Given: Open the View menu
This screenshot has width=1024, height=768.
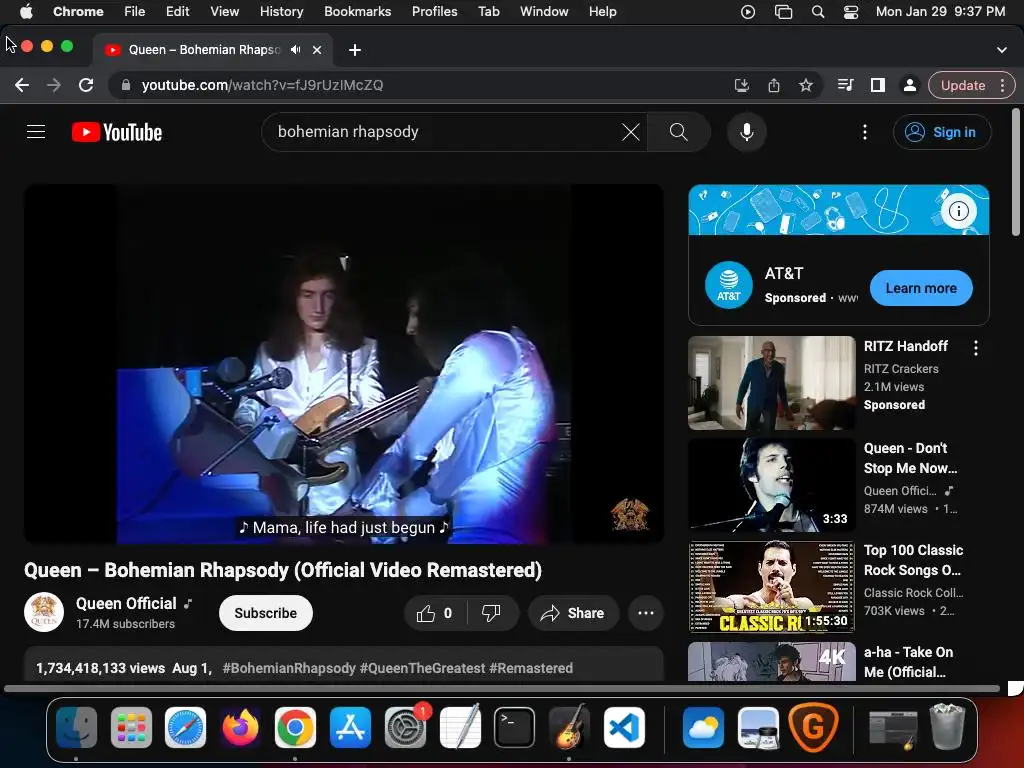Looking at the screenshot, I should (224, 12).
